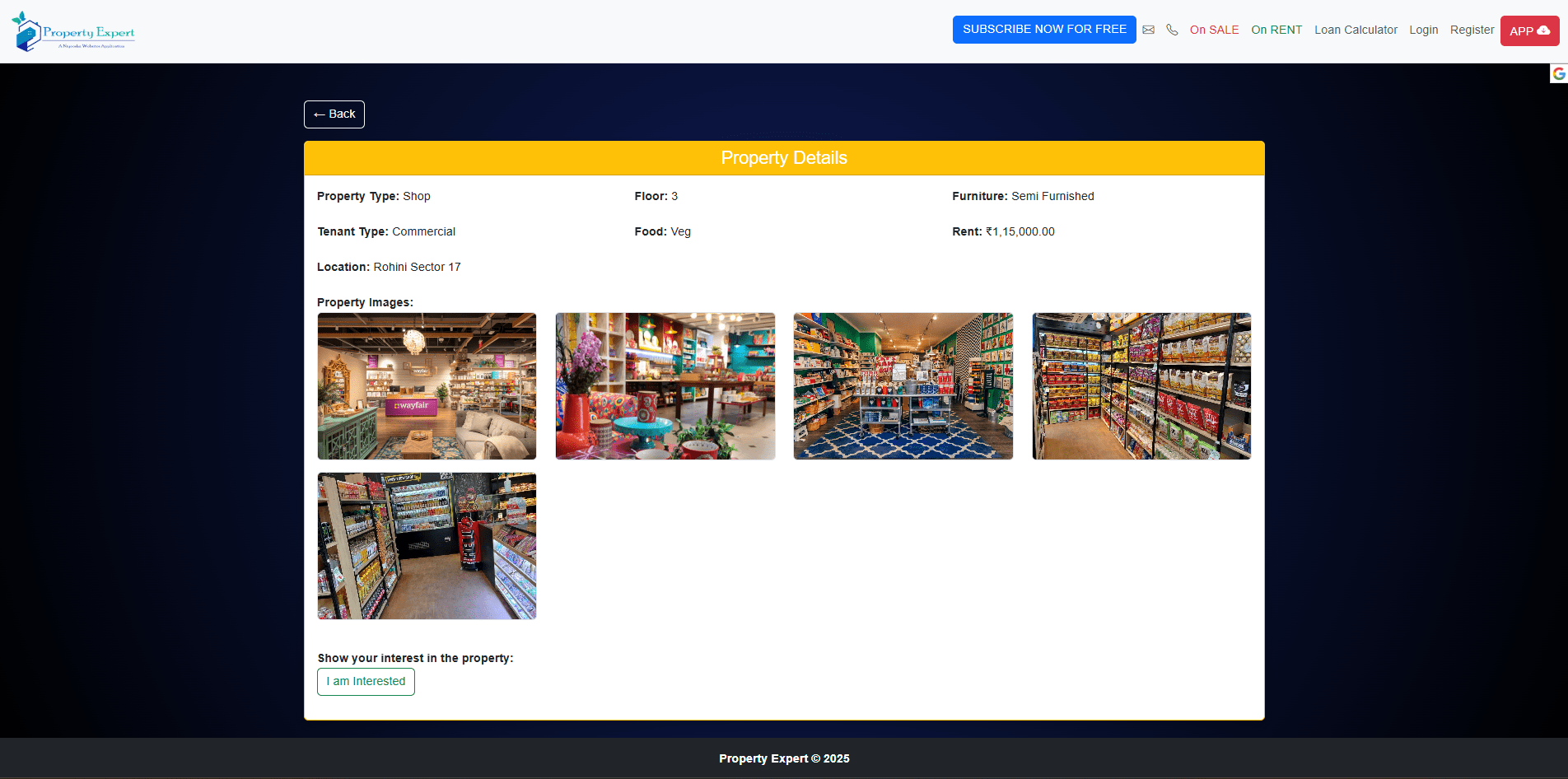Open the Wayfair showroom property image
The image size is (1568, 779).
click(427, 386)
